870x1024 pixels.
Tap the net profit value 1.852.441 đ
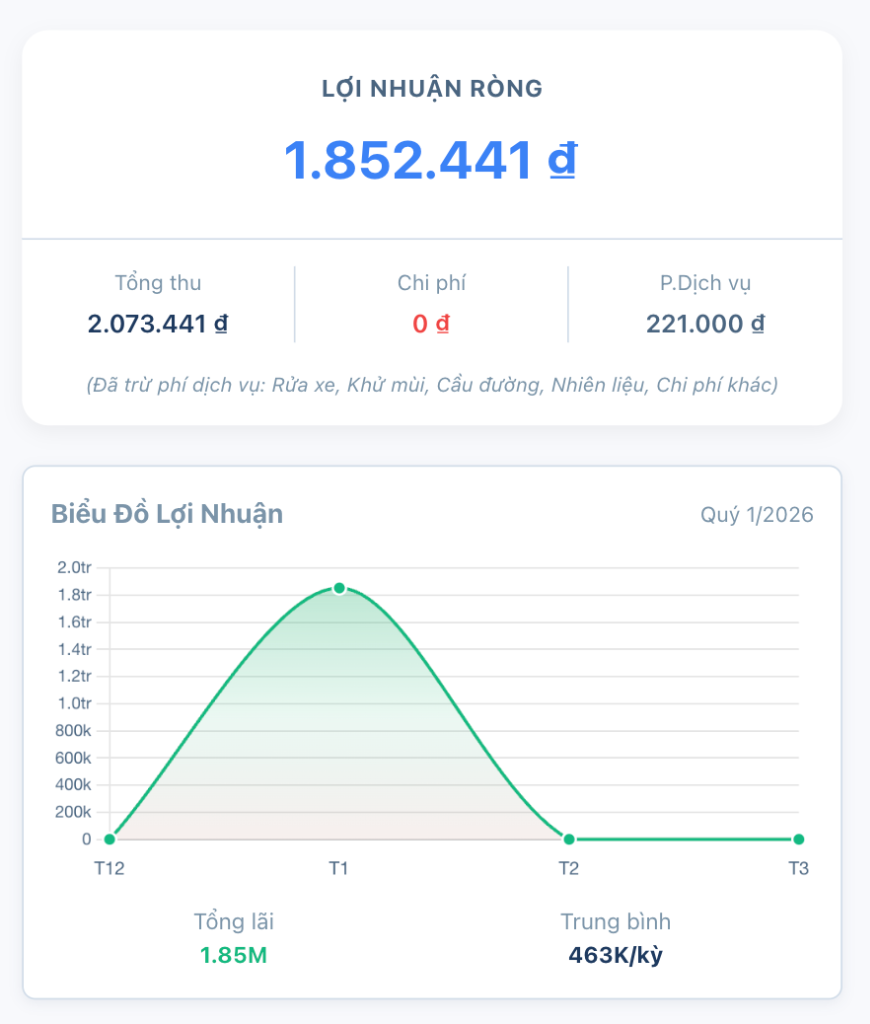point(434,155)
